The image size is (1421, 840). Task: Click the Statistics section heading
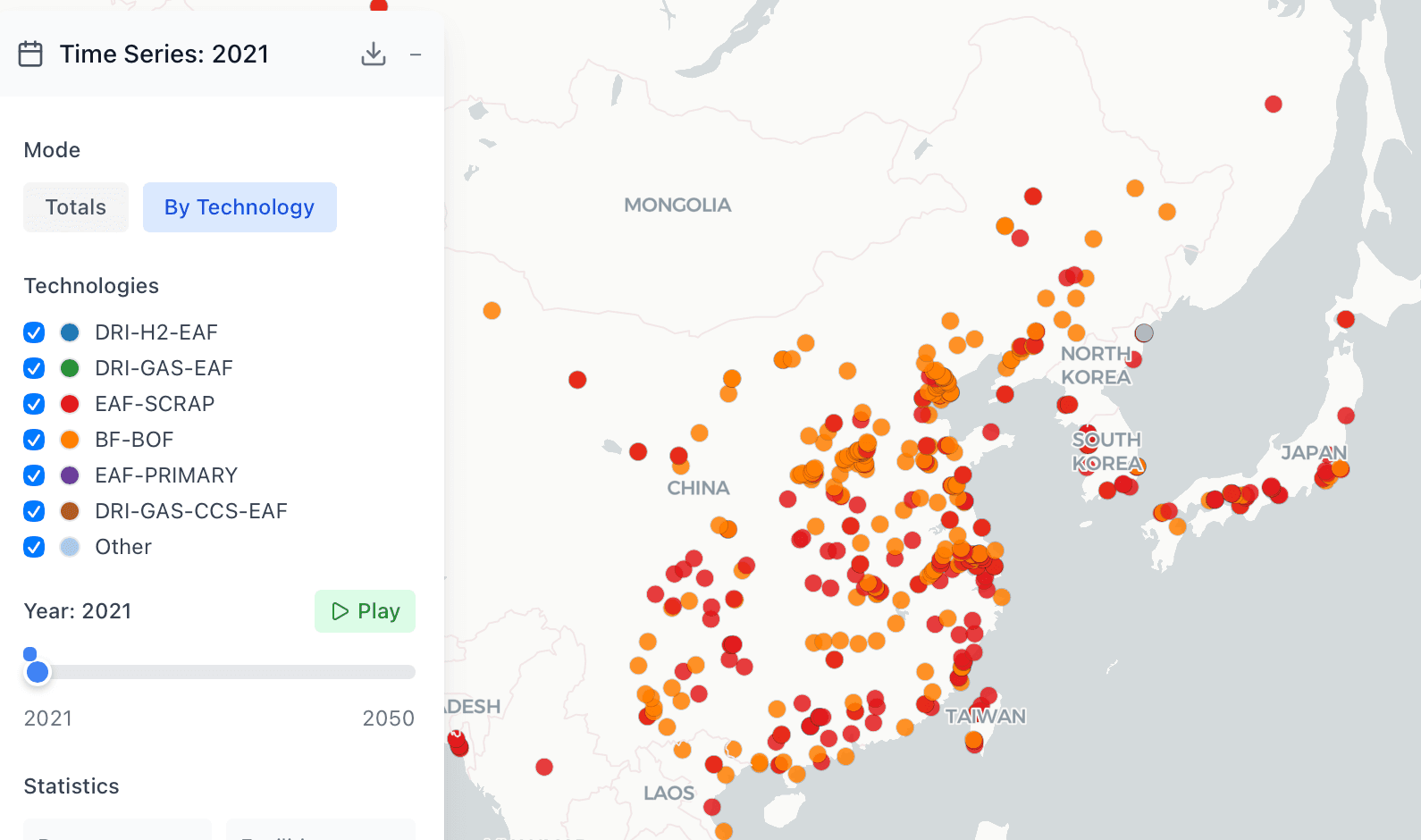point(71,786)
